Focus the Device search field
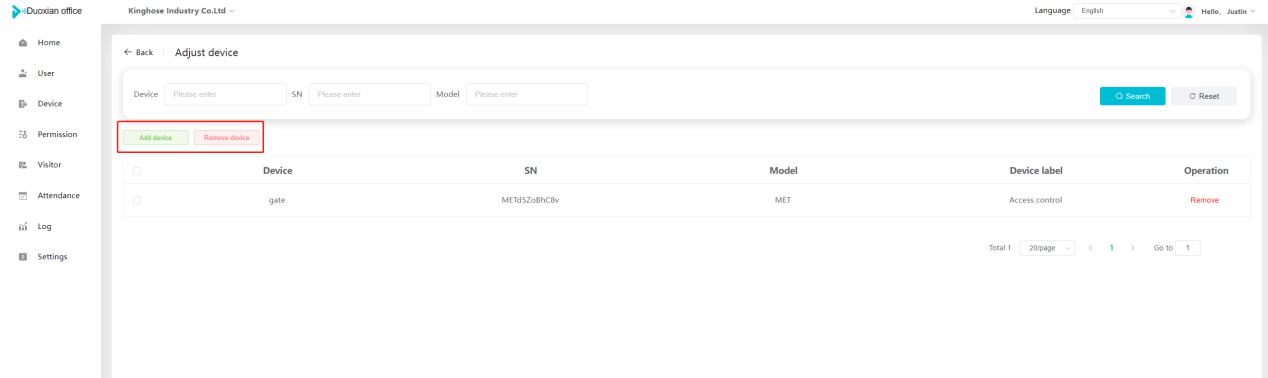Image resolution: width=1268 pixels, height=378 pixels. pos(225,94)
